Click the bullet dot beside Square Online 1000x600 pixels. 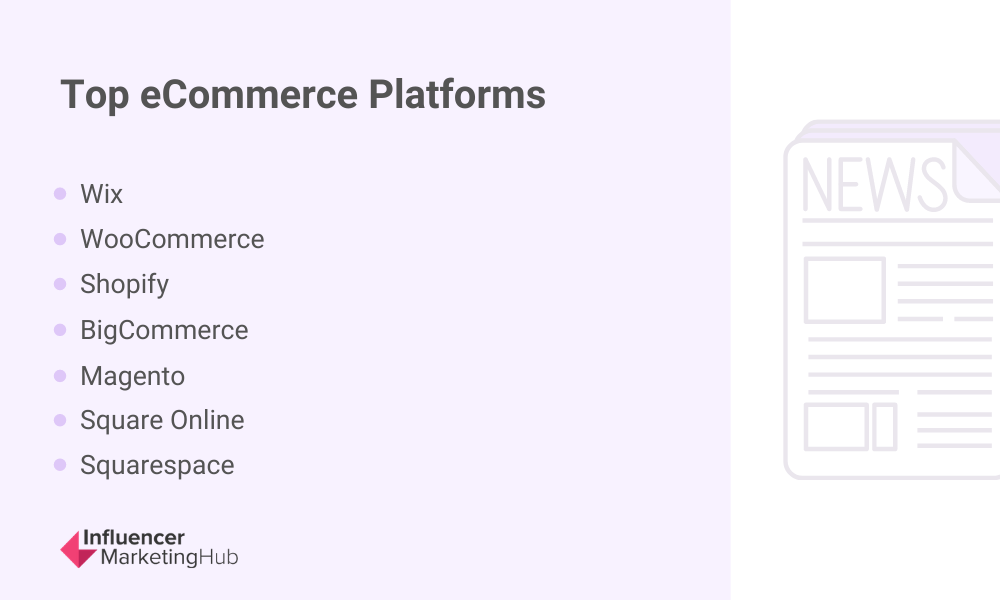coord(60,420)
